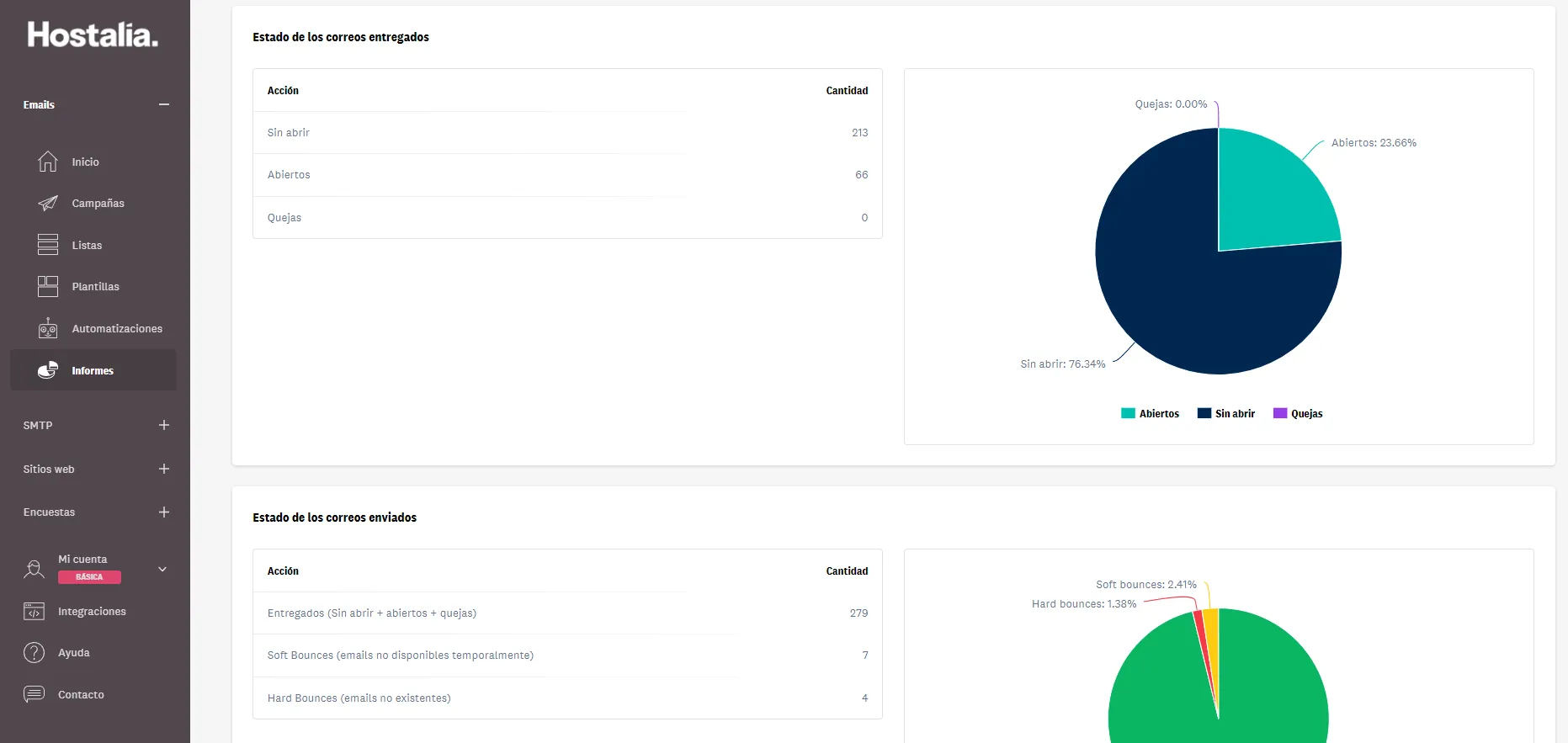Click the Emails section label
This screenshot has width=1568, height=743.
[x=39, y=104]
